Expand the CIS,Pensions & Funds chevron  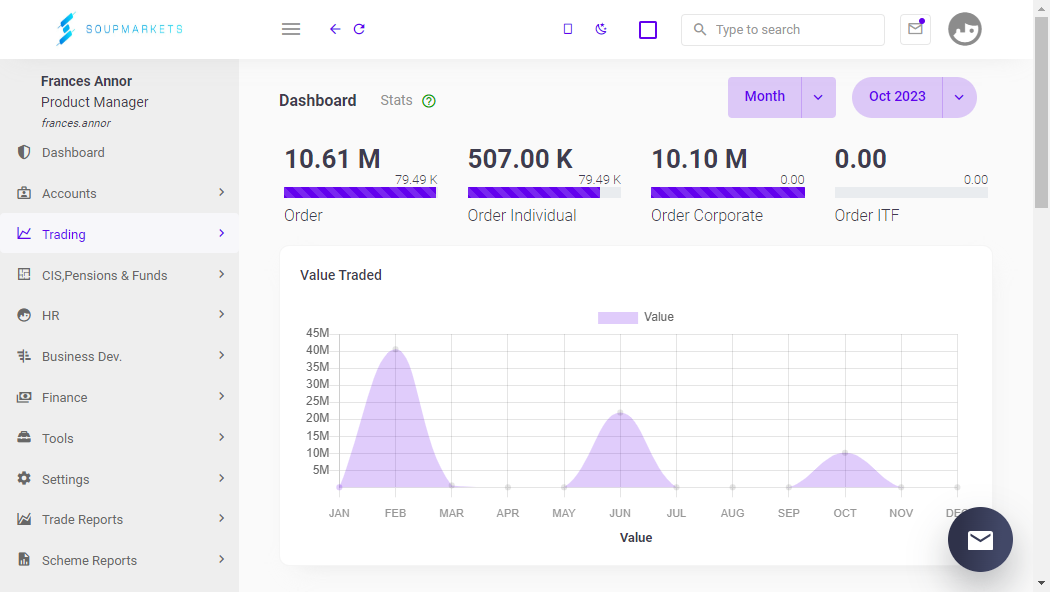222,274
